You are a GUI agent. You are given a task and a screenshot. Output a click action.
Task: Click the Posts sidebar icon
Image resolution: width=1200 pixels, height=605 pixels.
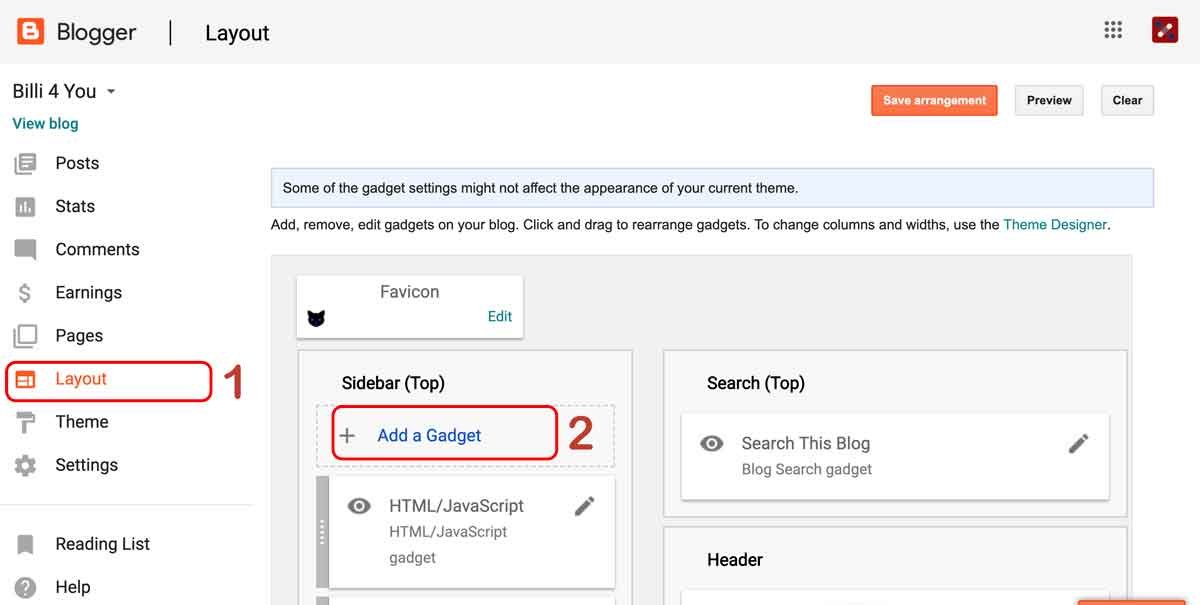coord(26,163)
